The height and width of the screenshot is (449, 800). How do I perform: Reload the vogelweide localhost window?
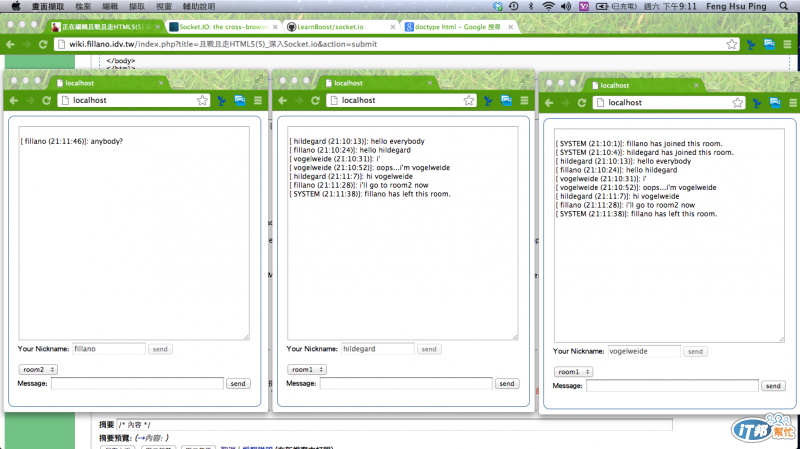pyautogui.click(x=582, y=103)
